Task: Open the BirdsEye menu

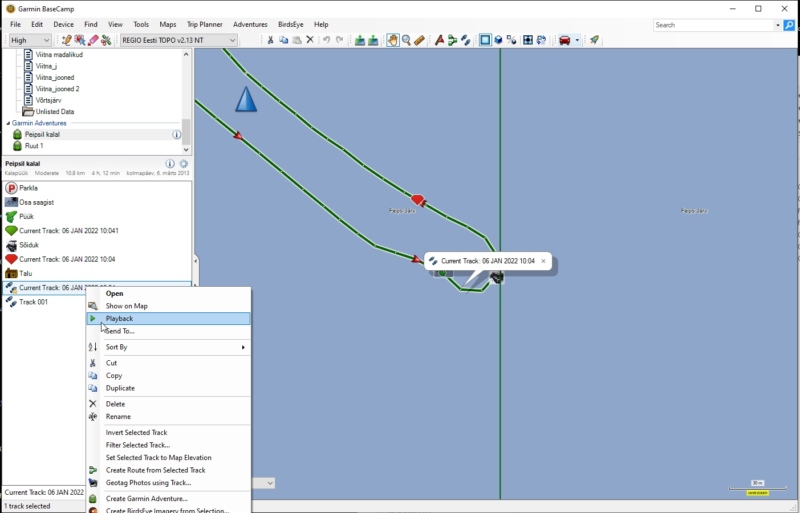Action: point(290,25)
